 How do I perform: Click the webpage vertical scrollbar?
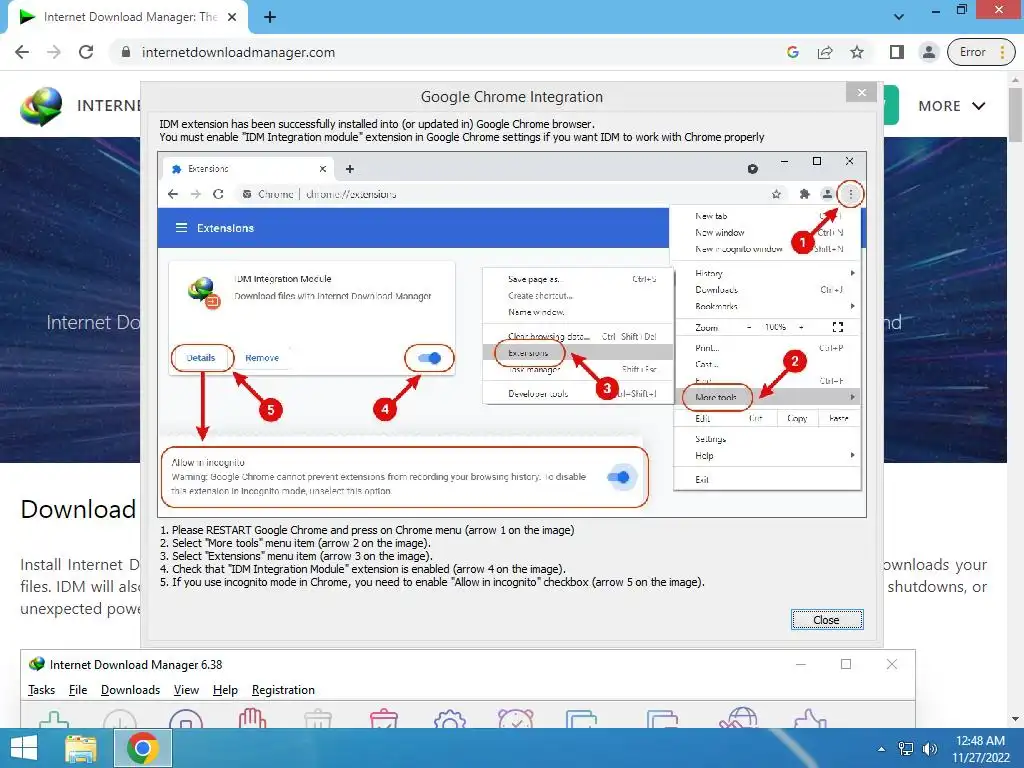pyautogui.click(x=1015, y=115)
